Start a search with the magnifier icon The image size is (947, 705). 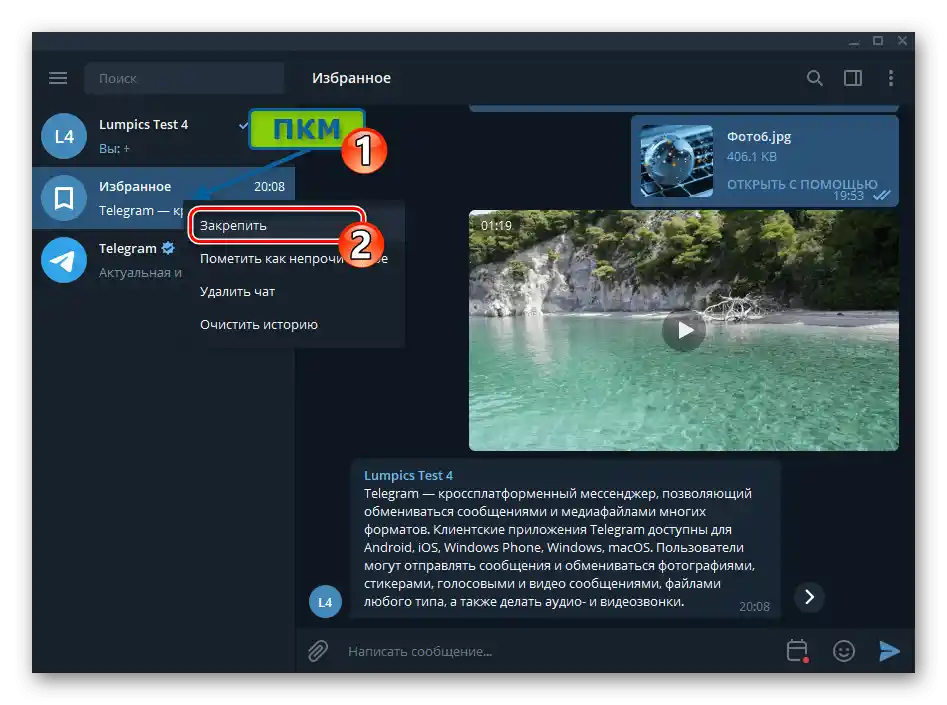click(815, 77)
